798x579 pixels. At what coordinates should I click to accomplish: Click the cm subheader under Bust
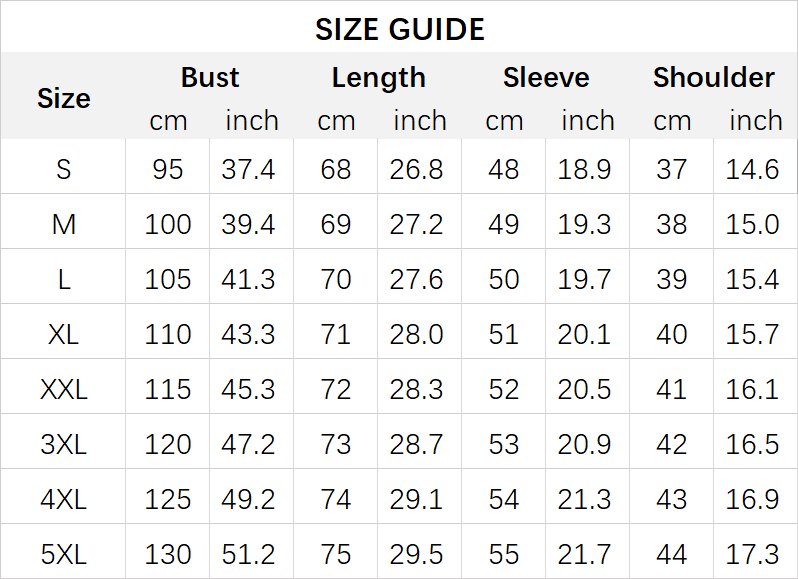point(168,121)
